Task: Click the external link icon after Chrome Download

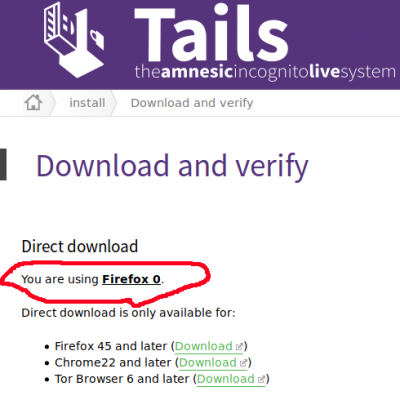Action: 243,363
